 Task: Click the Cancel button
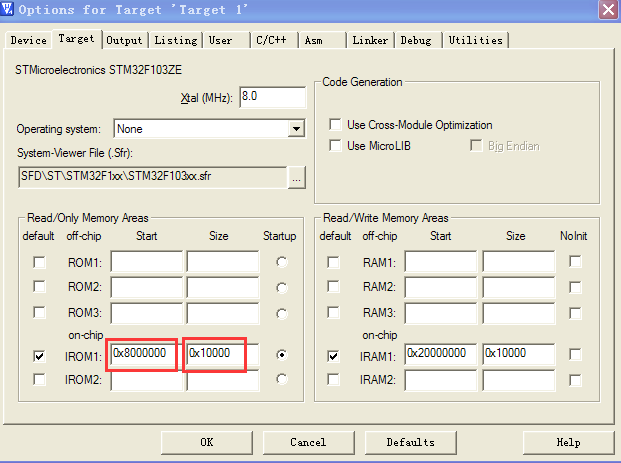click(309, 442)
